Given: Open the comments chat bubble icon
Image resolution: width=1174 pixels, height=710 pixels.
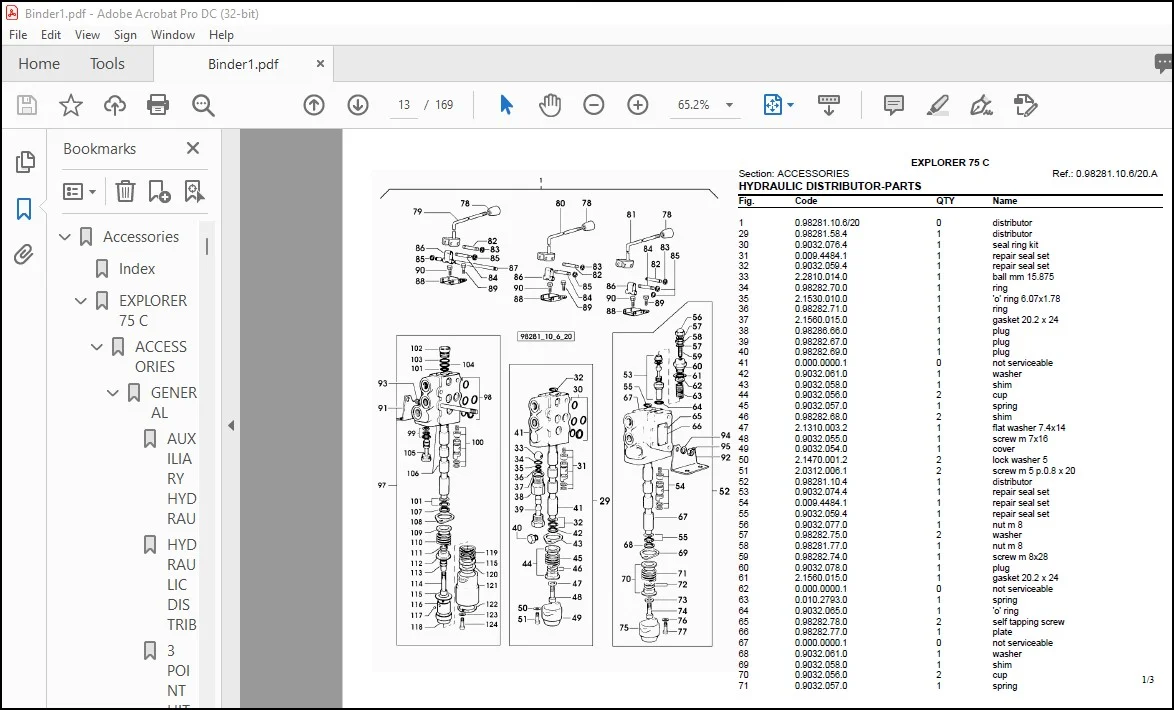Looking at the screenshot, I should (x=1163, y=64).
